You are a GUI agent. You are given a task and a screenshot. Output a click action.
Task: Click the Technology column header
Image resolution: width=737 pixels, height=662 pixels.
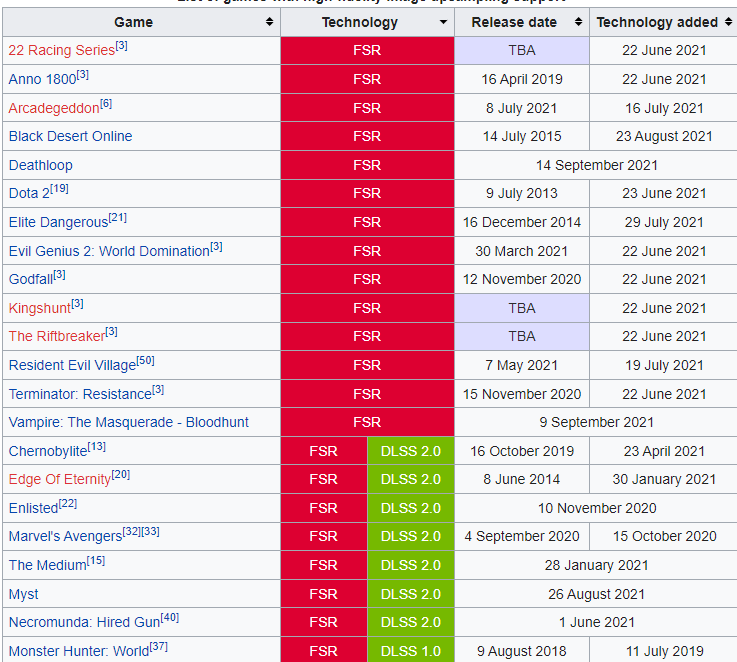pyautogui.click(x=368, y=22)
